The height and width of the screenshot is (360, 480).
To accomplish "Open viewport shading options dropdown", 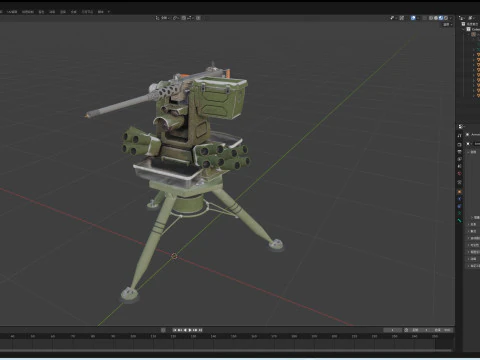I will pyautogui.click(x=451, y=18).
